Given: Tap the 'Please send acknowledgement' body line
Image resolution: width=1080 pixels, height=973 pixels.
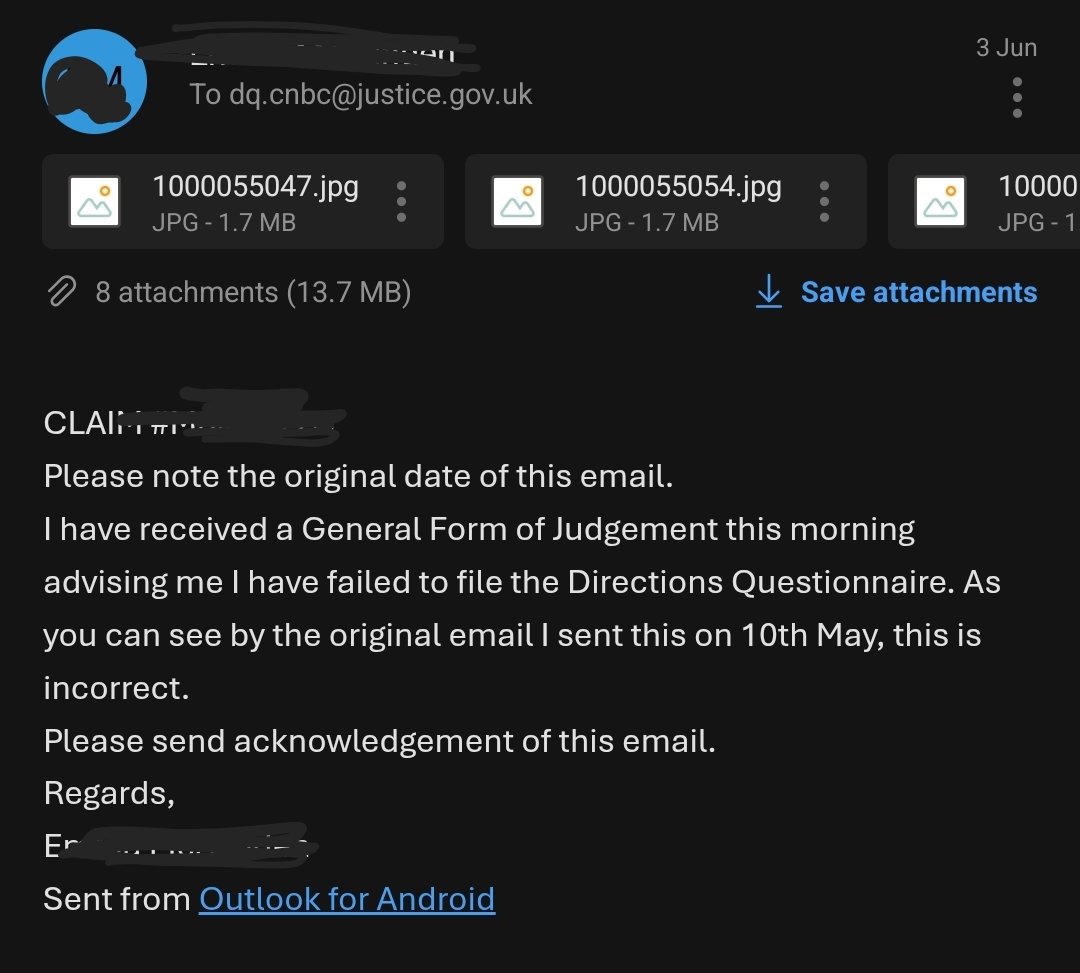Looking at the screenshot, I should click(380, 742).
